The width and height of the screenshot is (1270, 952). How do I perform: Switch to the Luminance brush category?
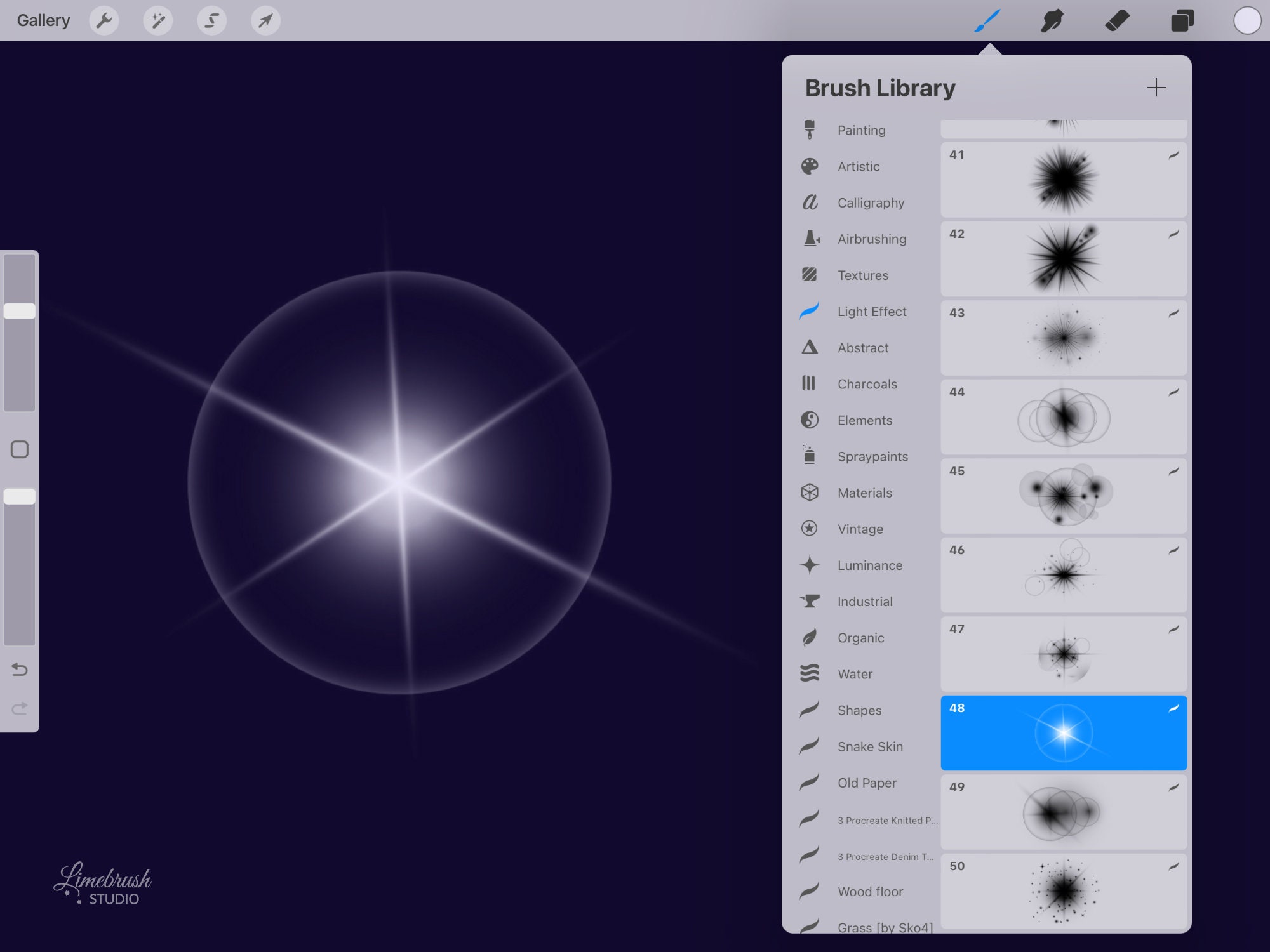[x=870, y=565]
